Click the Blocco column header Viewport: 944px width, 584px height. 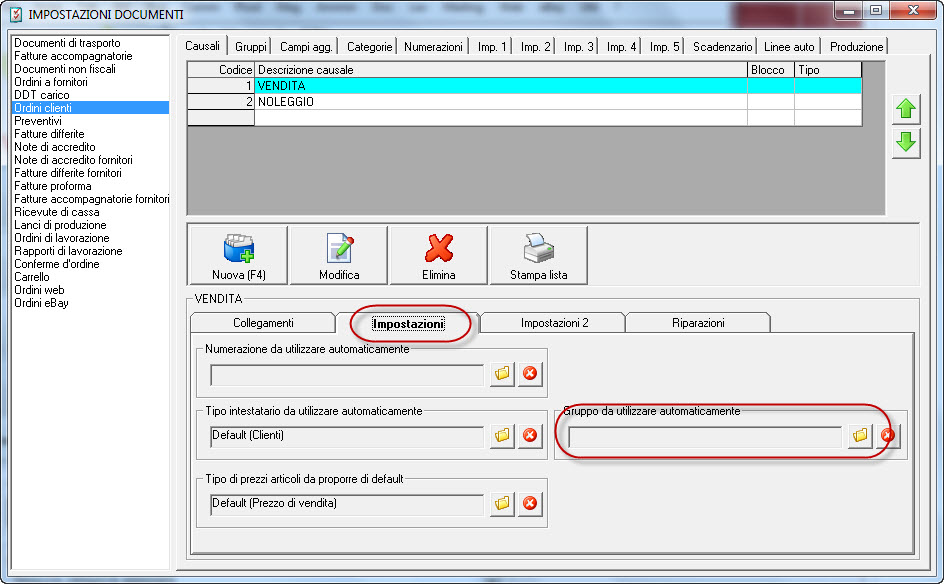click(771, 70)
